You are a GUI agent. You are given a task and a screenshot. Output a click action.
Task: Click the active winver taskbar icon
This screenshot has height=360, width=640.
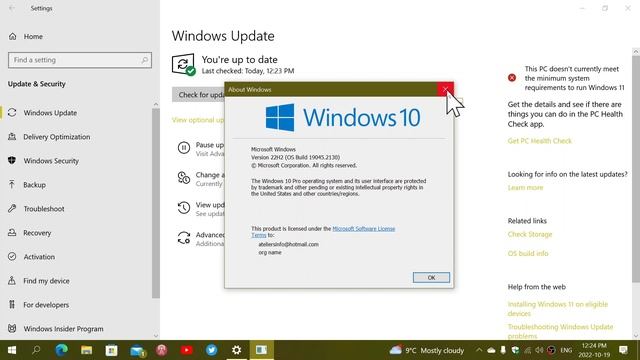(261, 350)
